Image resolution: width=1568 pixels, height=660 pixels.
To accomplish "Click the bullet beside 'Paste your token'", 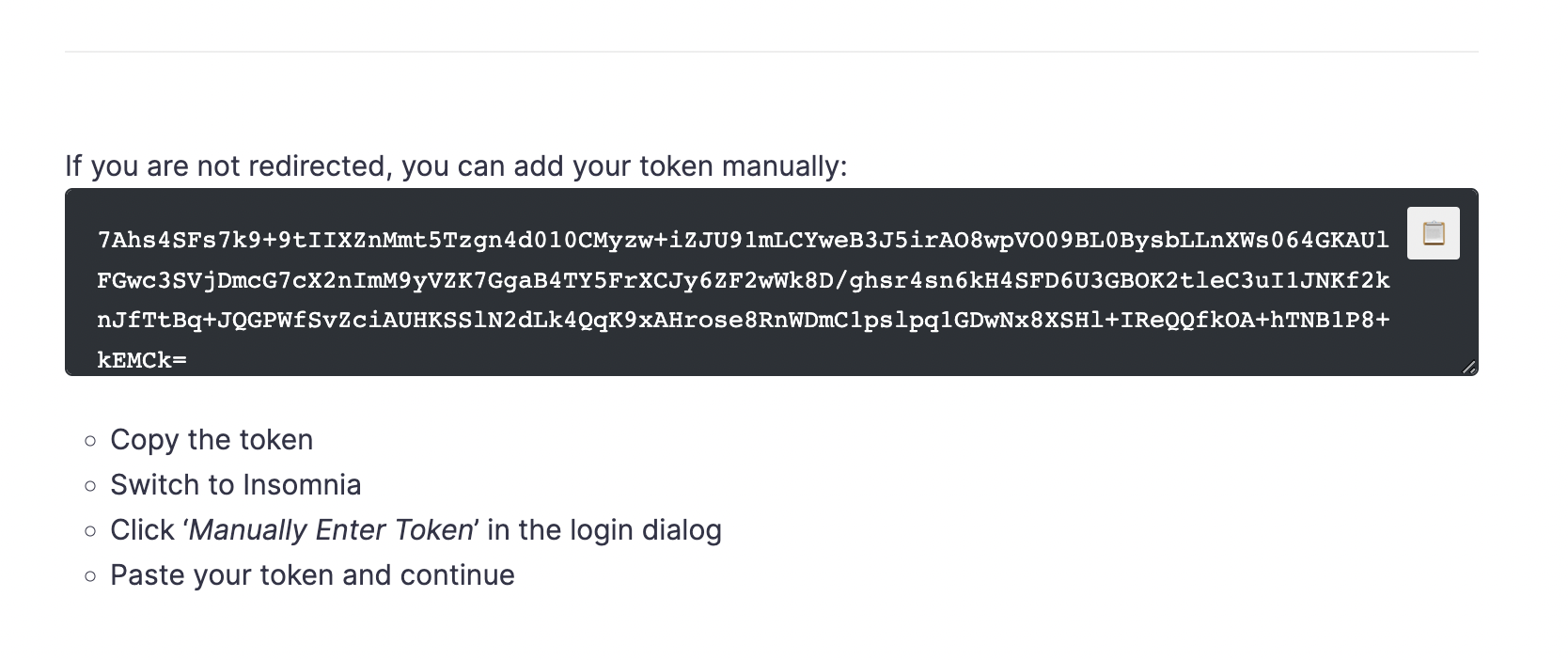I will tap(90, 575).
